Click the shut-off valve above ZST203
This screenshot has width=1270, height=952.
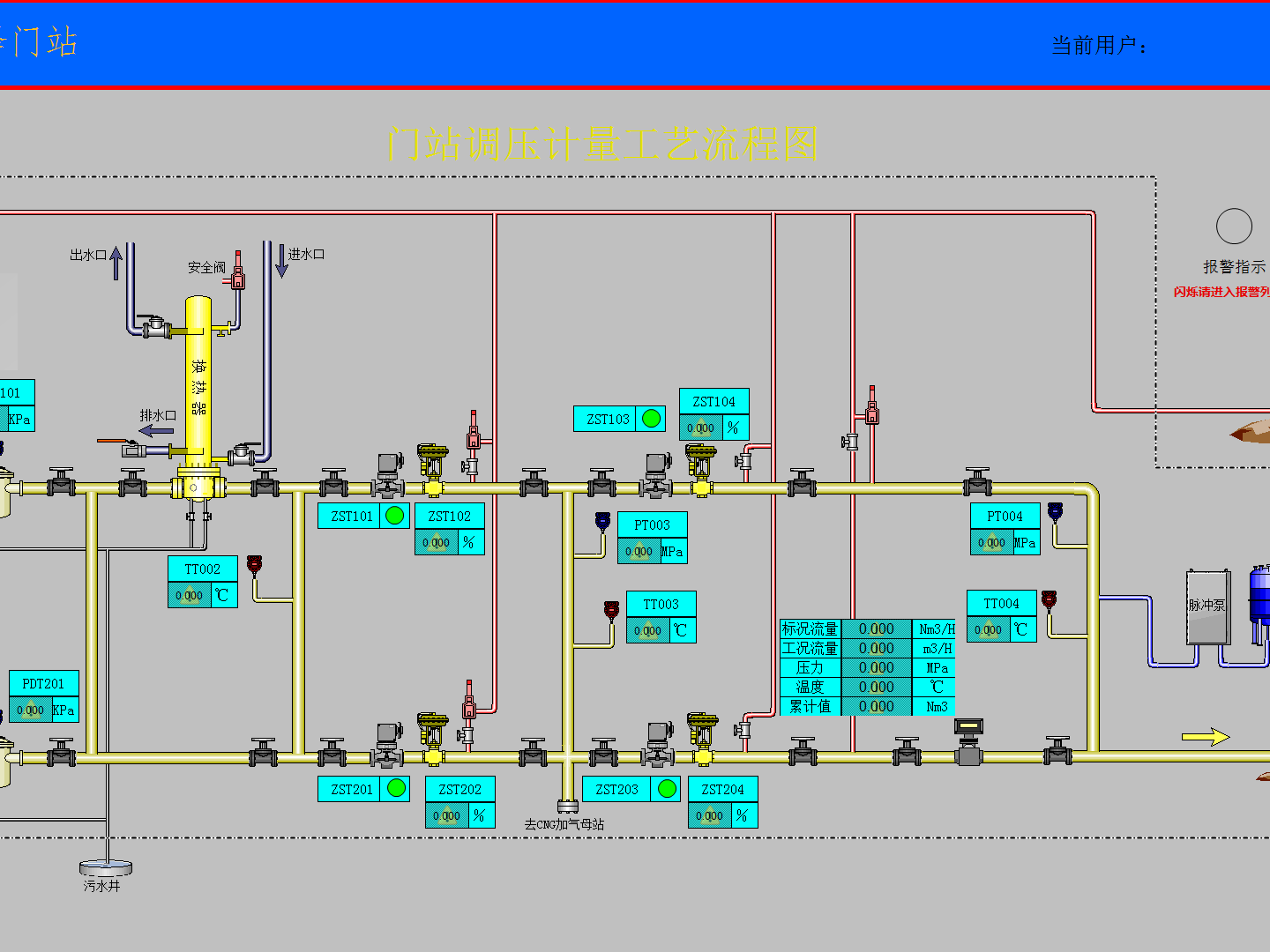pos(659,745)
